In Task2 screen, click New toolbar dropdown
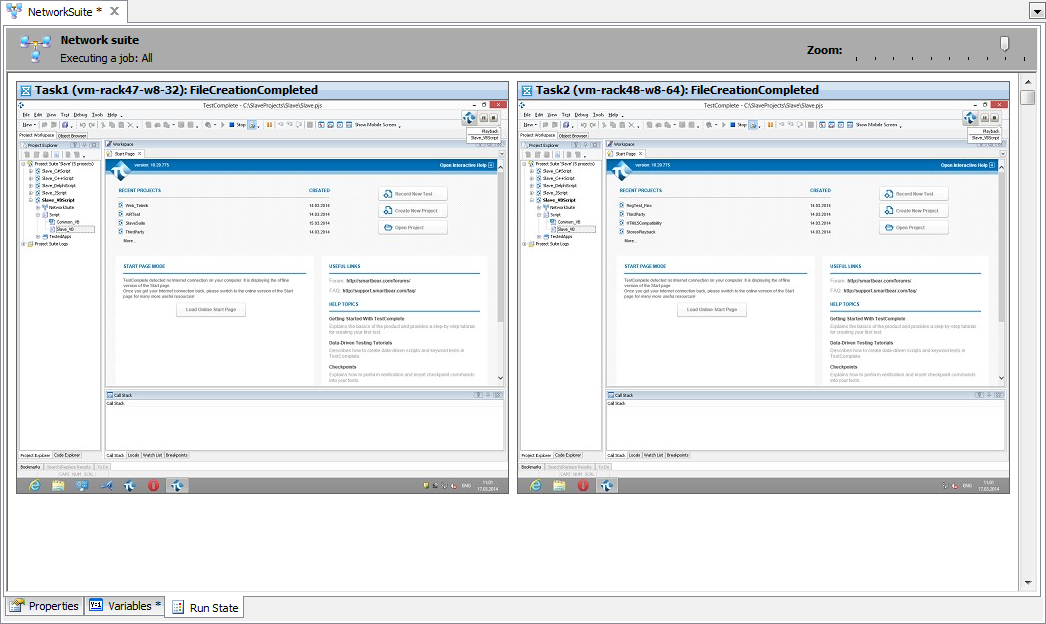Screen dimensions: 1046x624 [529, 125]
